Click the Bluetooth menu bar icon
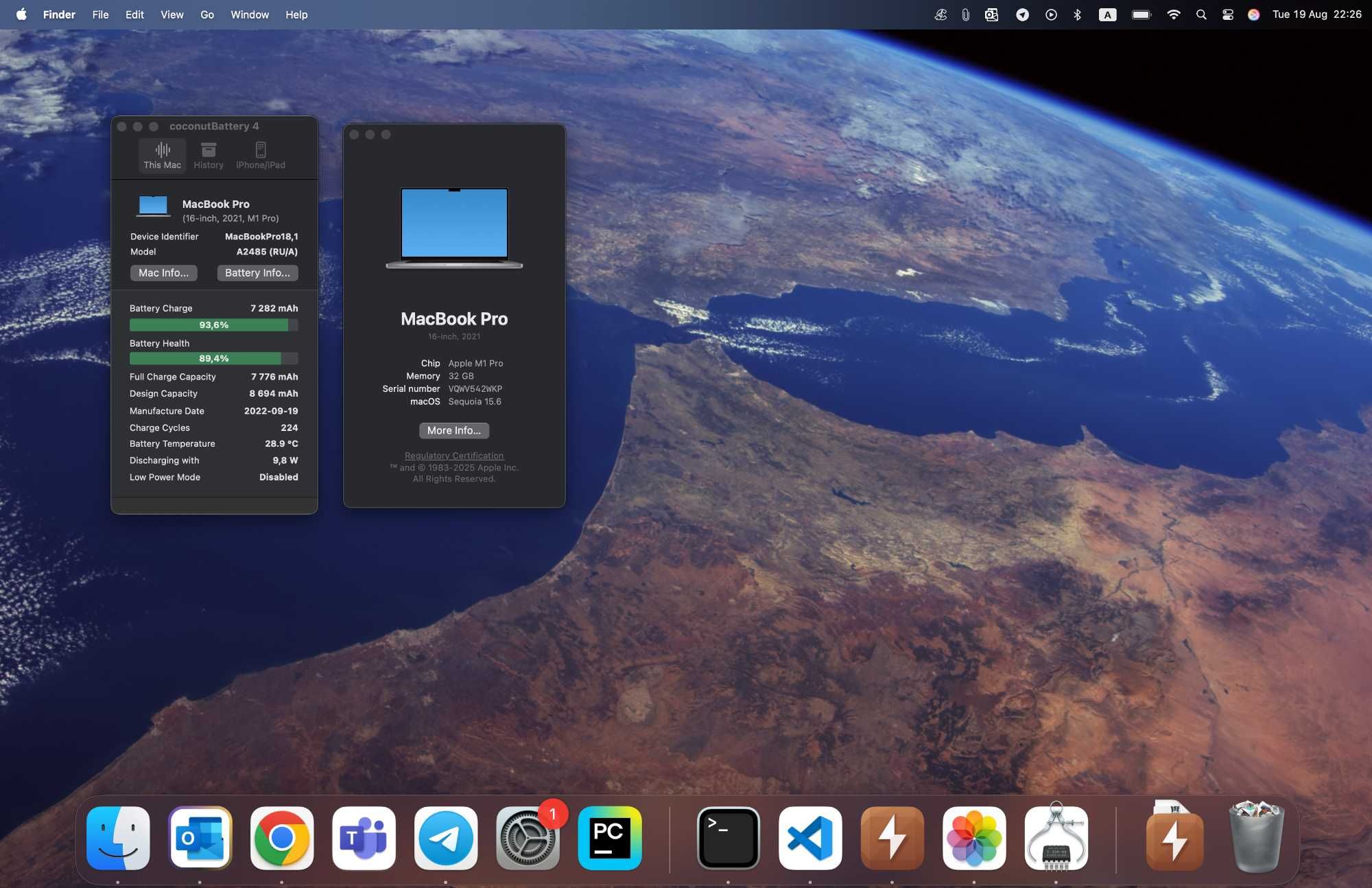 (1077, 14)
